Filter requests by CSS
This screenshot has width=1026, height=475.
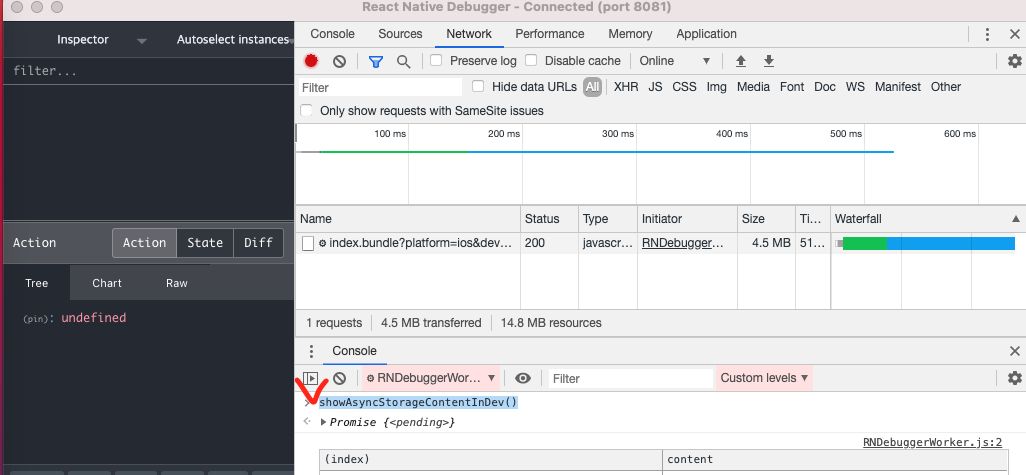[684, 87]
